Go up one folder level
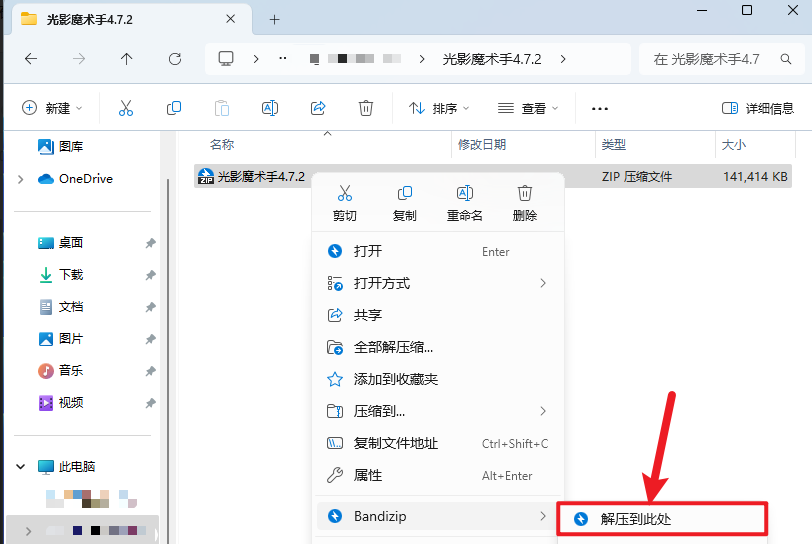The image size is (812, 544). point(126,59)
